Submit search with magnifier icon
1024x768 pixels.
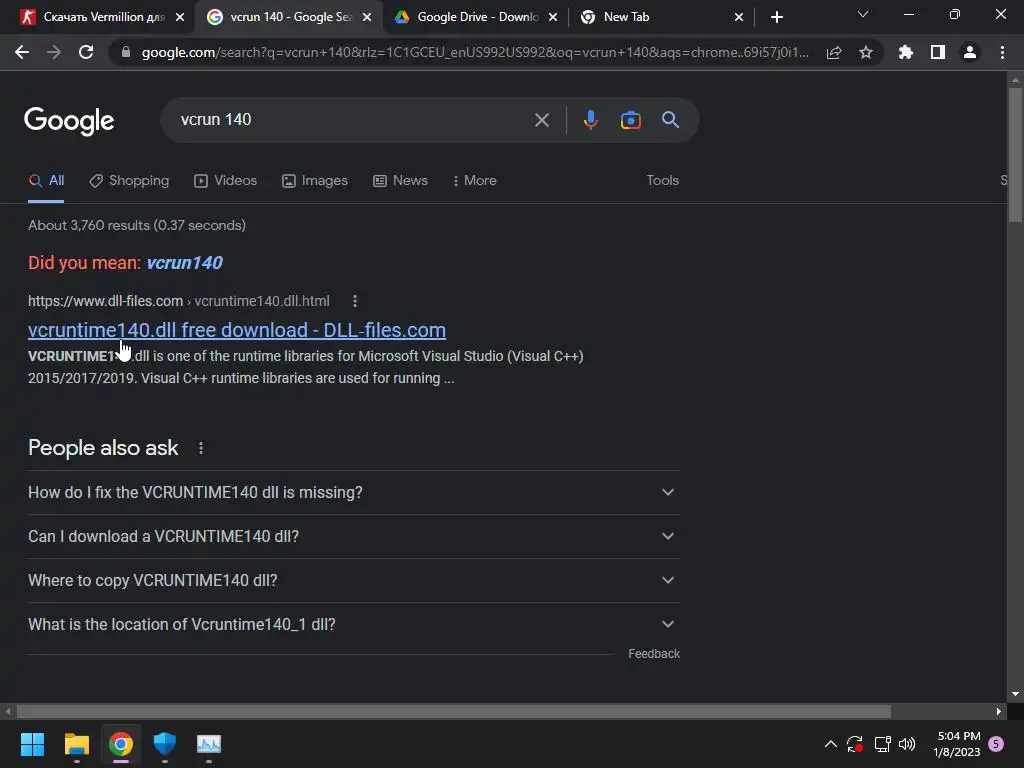pos(670,120)
